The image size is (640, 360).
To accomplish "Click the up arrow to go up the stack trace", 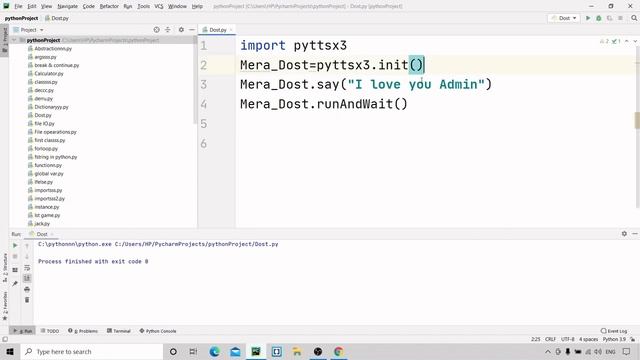I will [27, 246].
